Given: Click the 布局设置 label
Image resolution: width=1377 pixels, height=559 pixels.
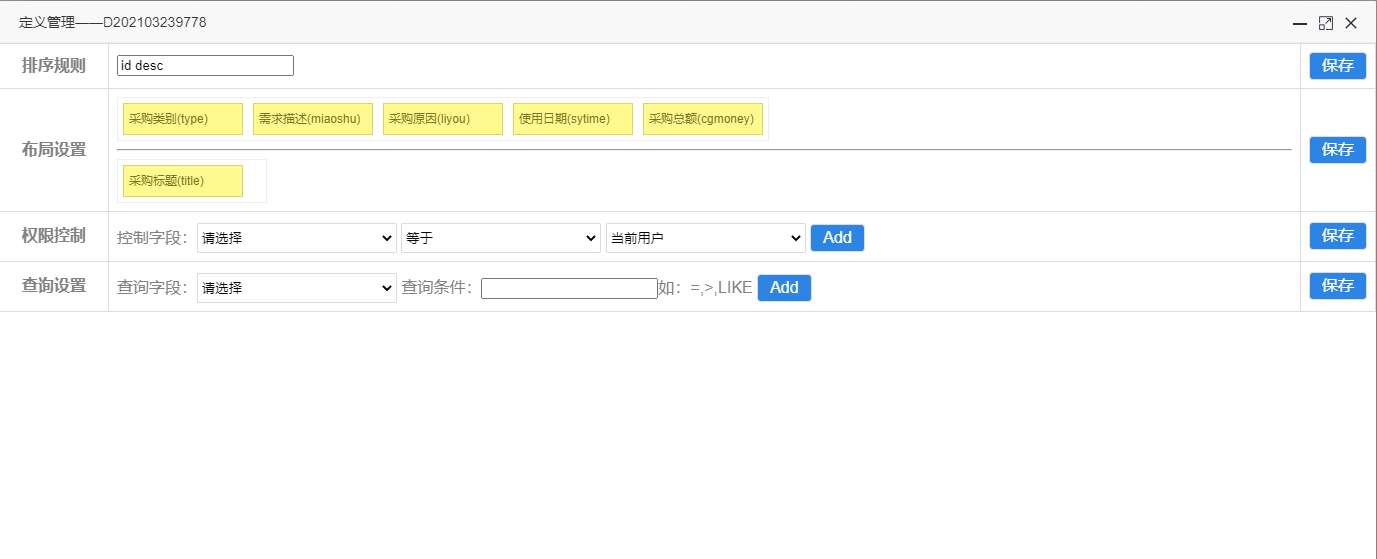Looking at the screenshot, I should (x=54, y=150).
